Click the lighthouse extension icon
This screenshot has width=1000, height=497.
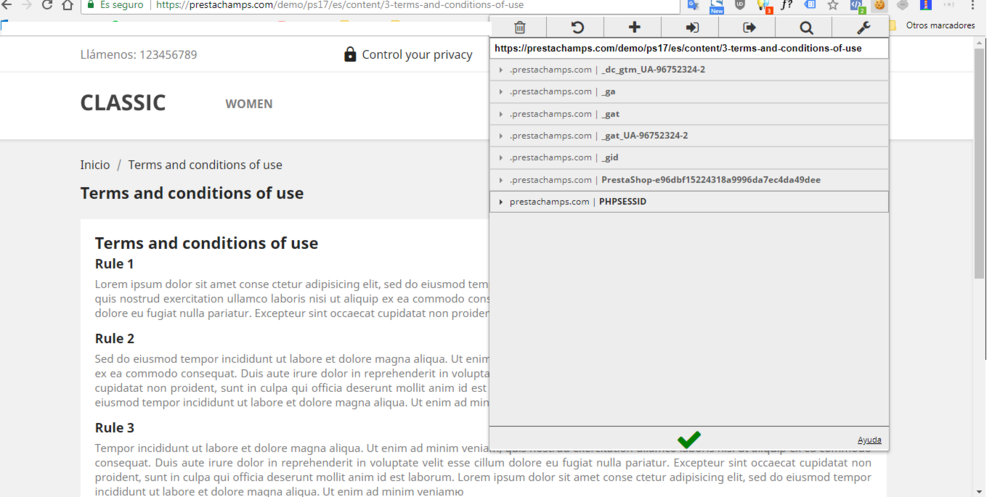[x=926, y=5]
